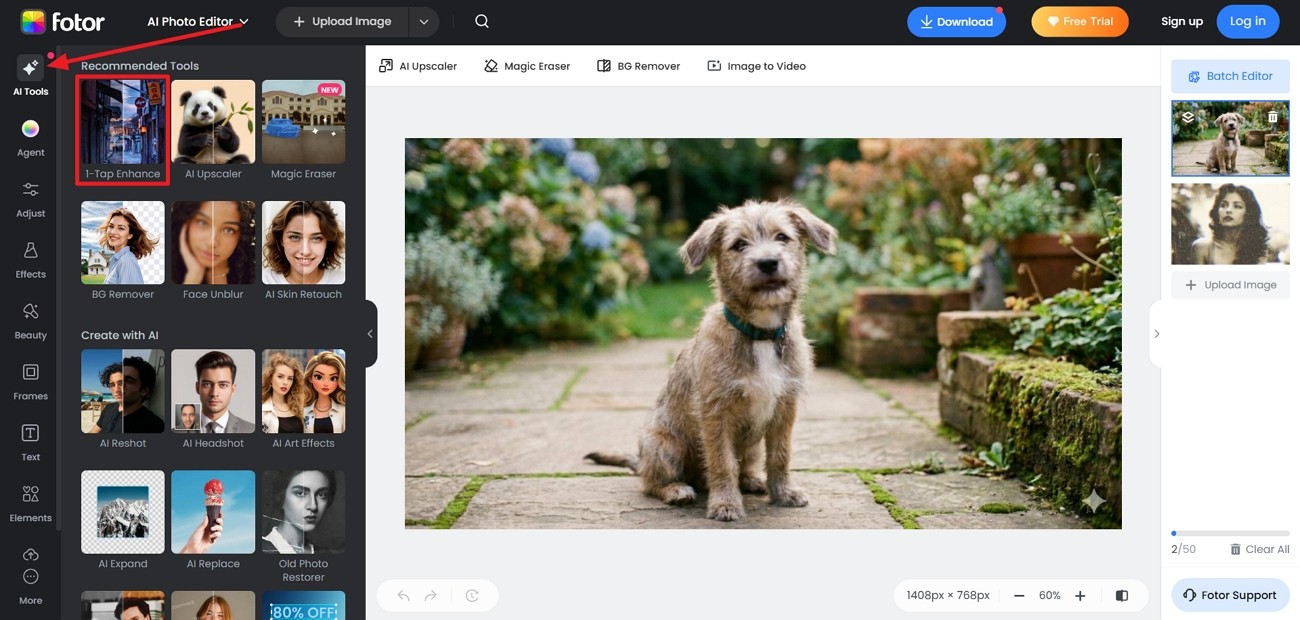Screen dimensions: 1300x620
Task: Zoom in with the plus button
Action: (1080, 595)
